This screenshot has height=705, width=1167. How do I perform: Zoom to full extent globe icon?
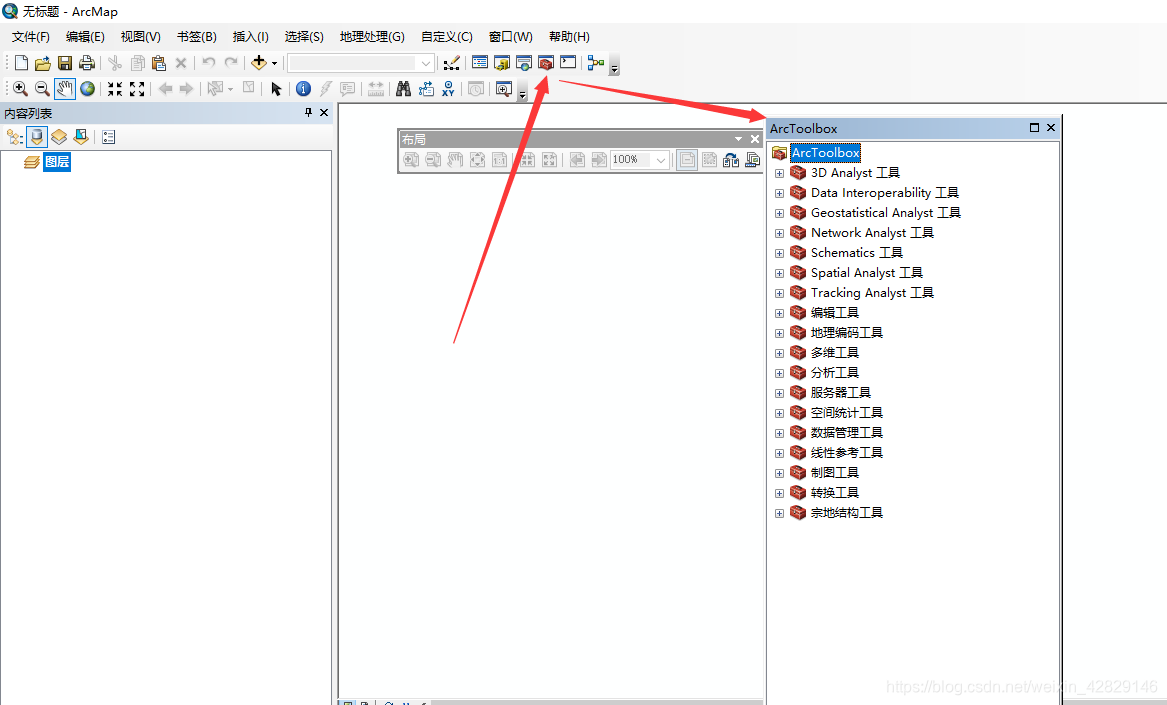[x=88, y=89]
